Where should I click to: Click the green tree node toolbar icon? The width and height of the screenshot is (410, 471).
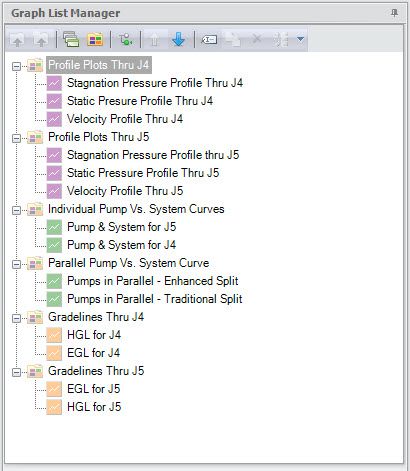[x=126, y=40]
